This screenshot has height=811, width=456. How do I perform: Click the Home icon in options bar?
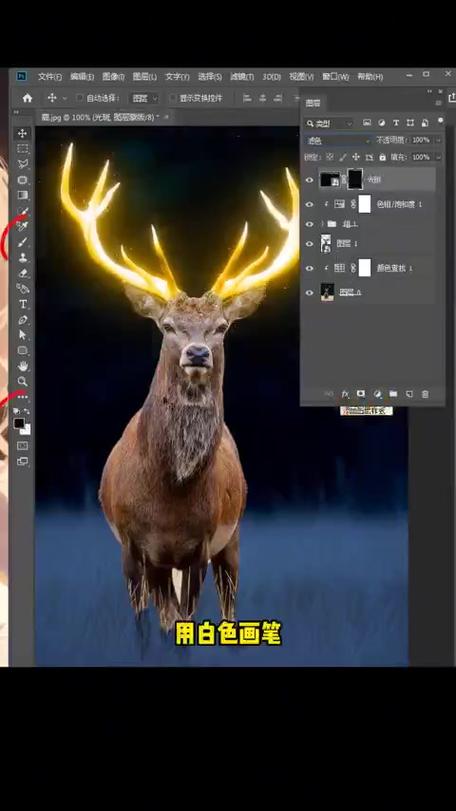[27, 98]
